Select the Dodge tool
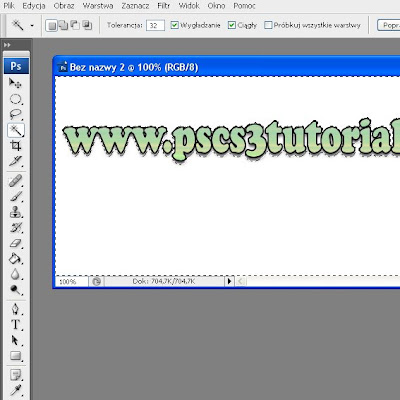 coord(15,290)
